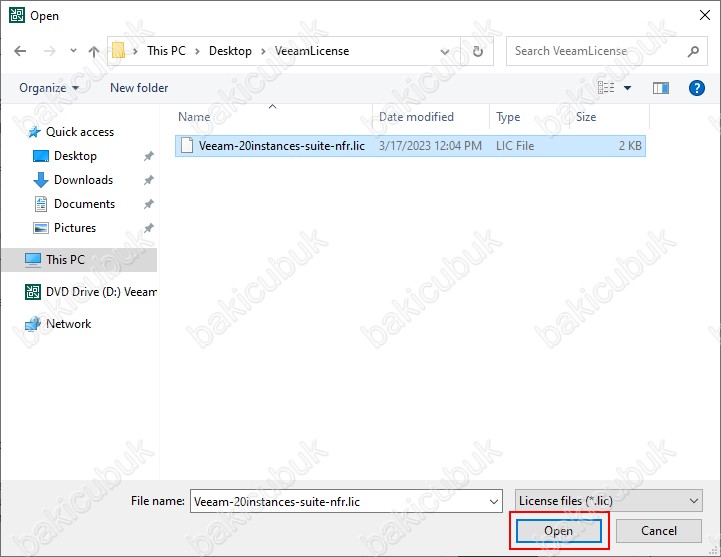The image size is (721, 557).
Task: Open recent locations dropdown arrow
Action: click(x=74, y=51)
